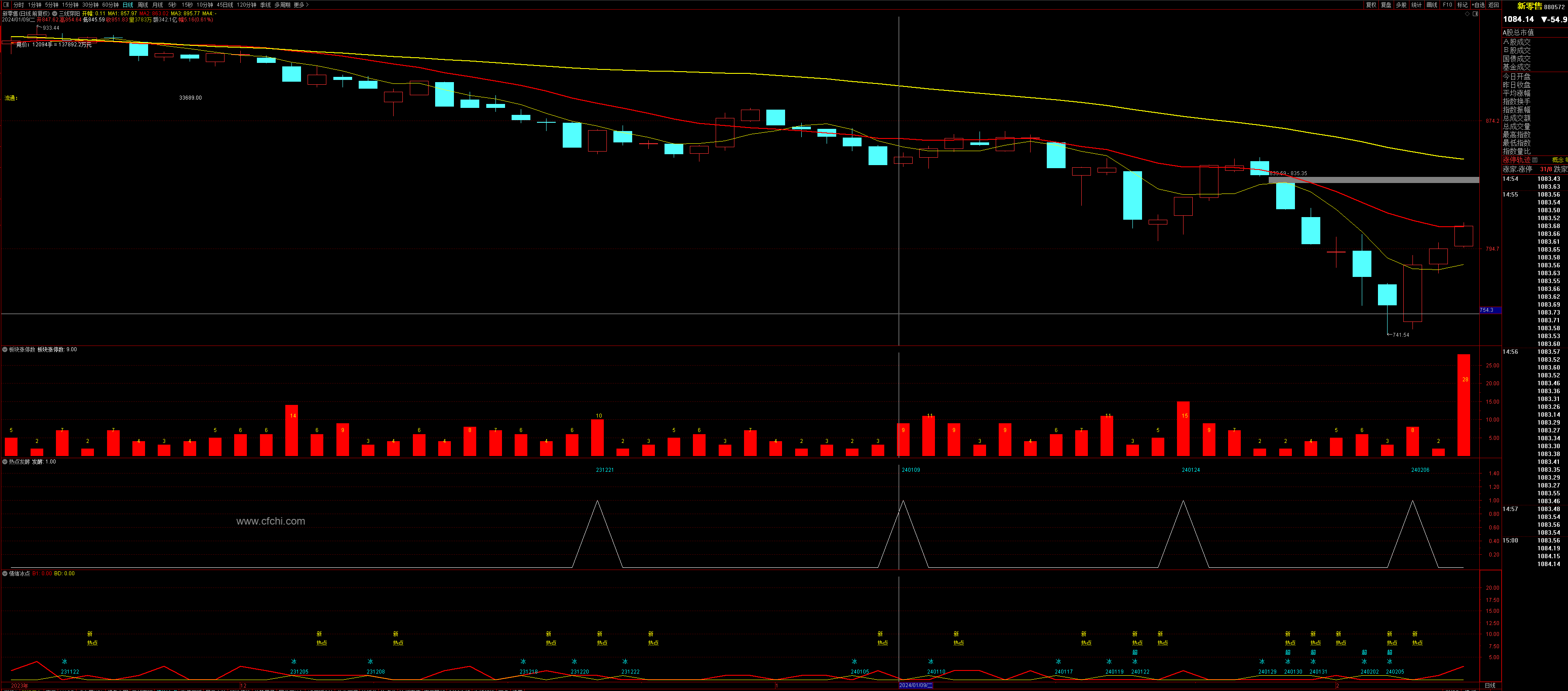Select the 分时 intraday view
1568x691 pixels.
pyautogui.click(x=19, y=5)
